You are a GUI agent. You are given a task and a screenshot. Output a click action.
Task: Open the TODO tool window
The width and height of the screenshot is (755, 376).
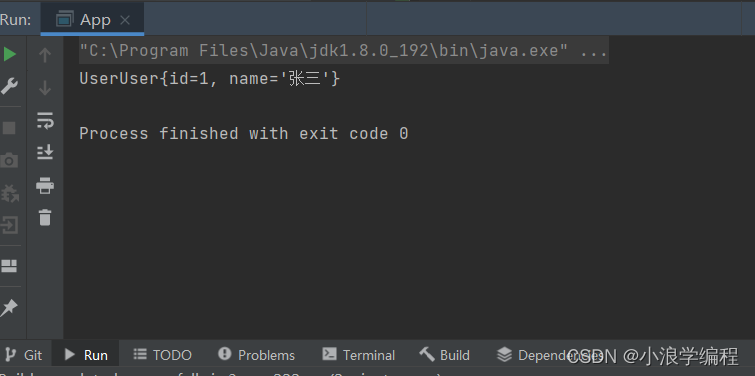coord(162,355)
